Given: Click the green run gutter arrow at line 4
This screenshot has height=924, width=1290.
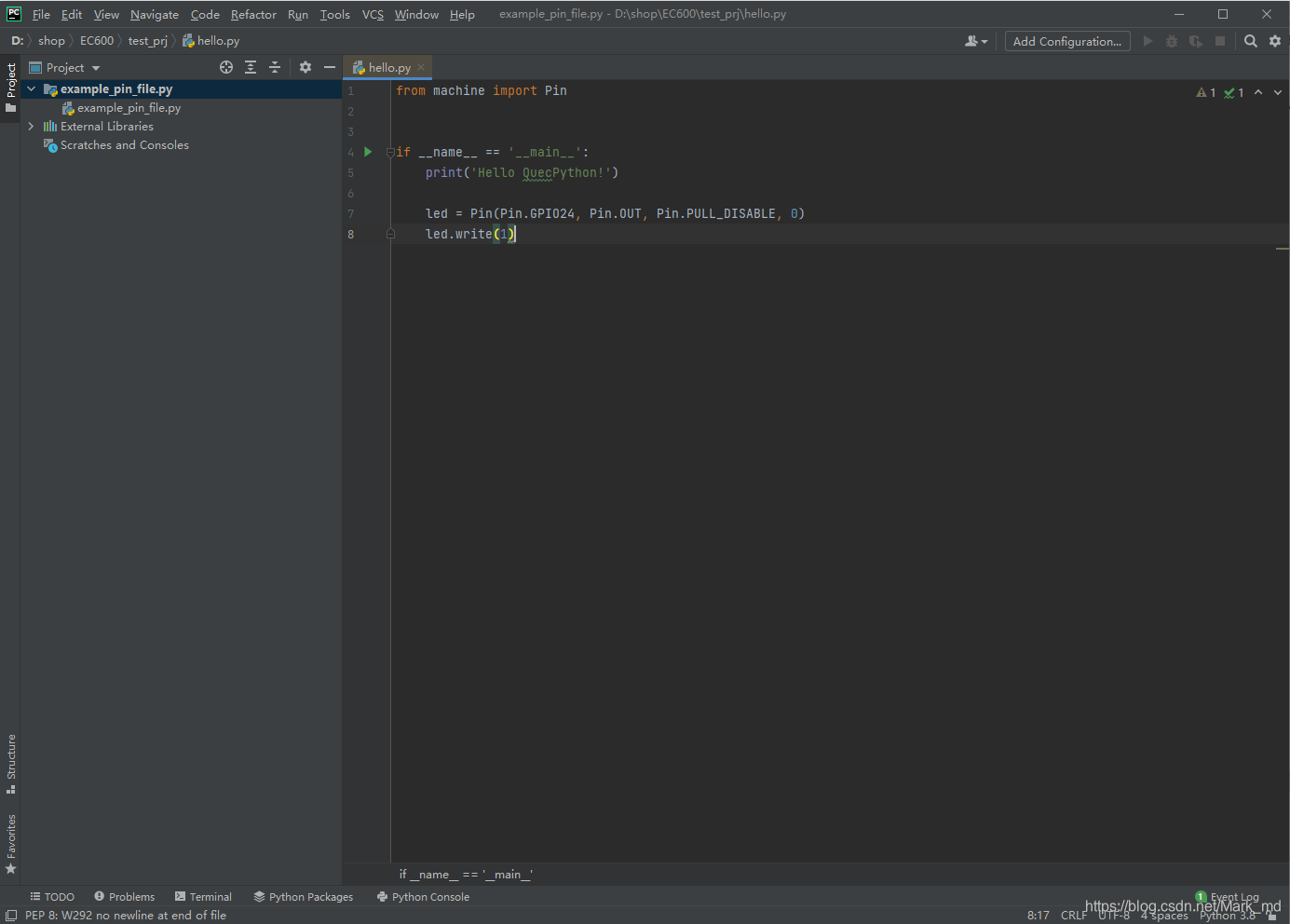Looking at the screenshot, I should tap(368, 152).
